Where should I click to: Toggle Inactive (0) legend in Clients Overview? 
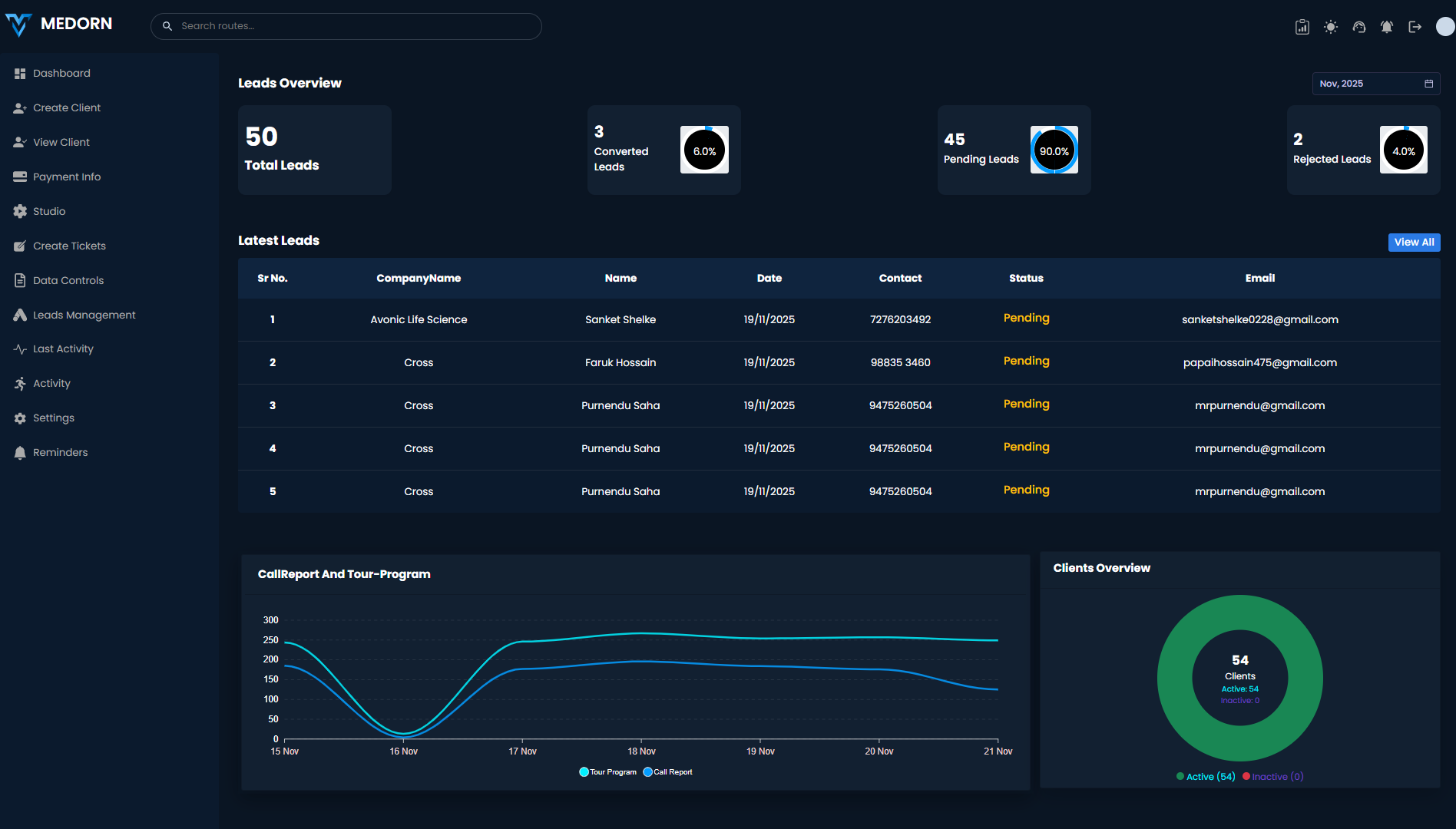(1273, 777)
